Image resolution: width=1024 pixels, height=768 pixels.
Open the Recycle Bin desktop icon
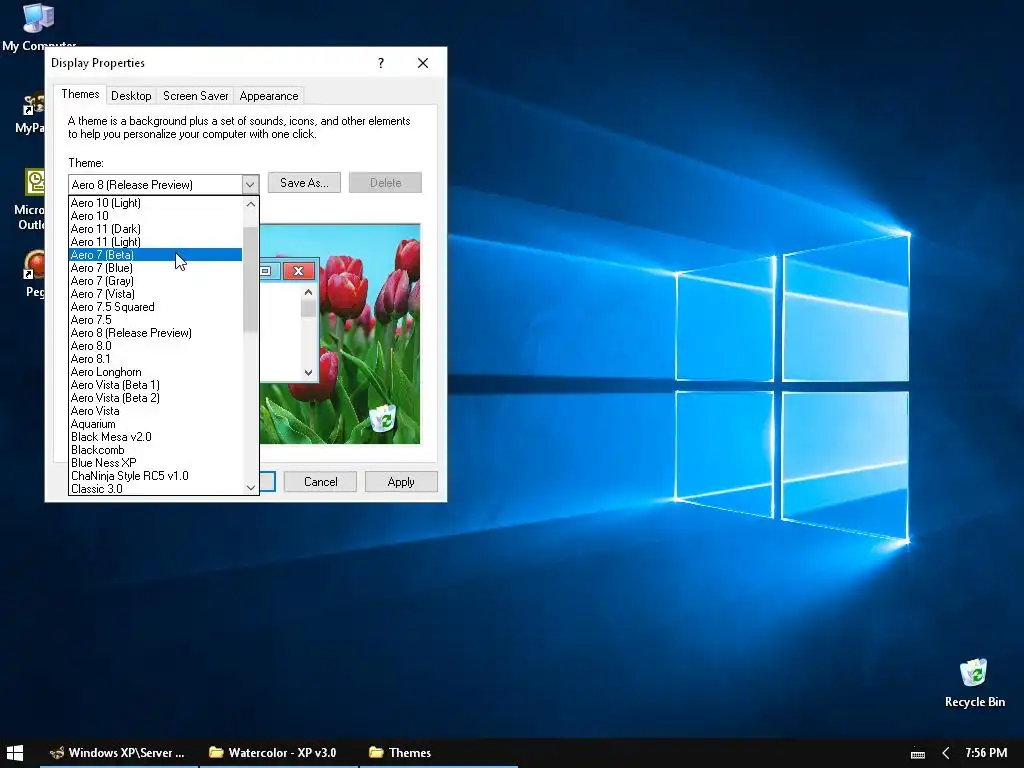(974, 684)
